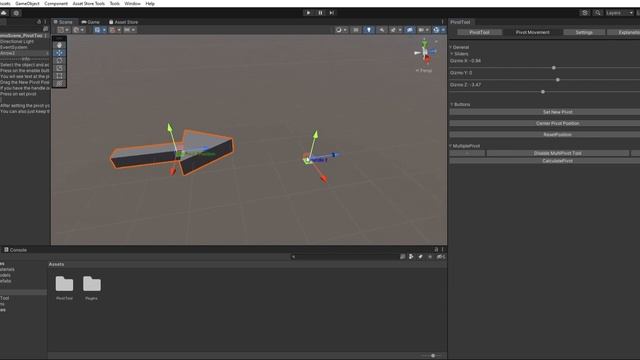
Task: Open the Undo History icon in the top toolbar
Action: tap(585, 13)
